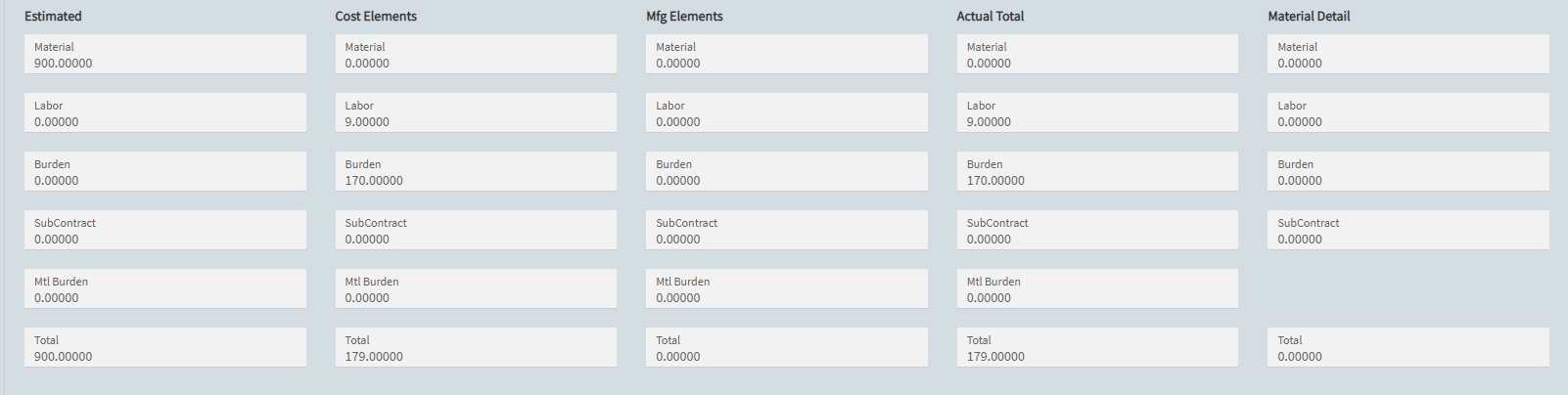Click the Cost Elements Material field
The height and width of the screenshot is (395, 1568).
(476, 55)
